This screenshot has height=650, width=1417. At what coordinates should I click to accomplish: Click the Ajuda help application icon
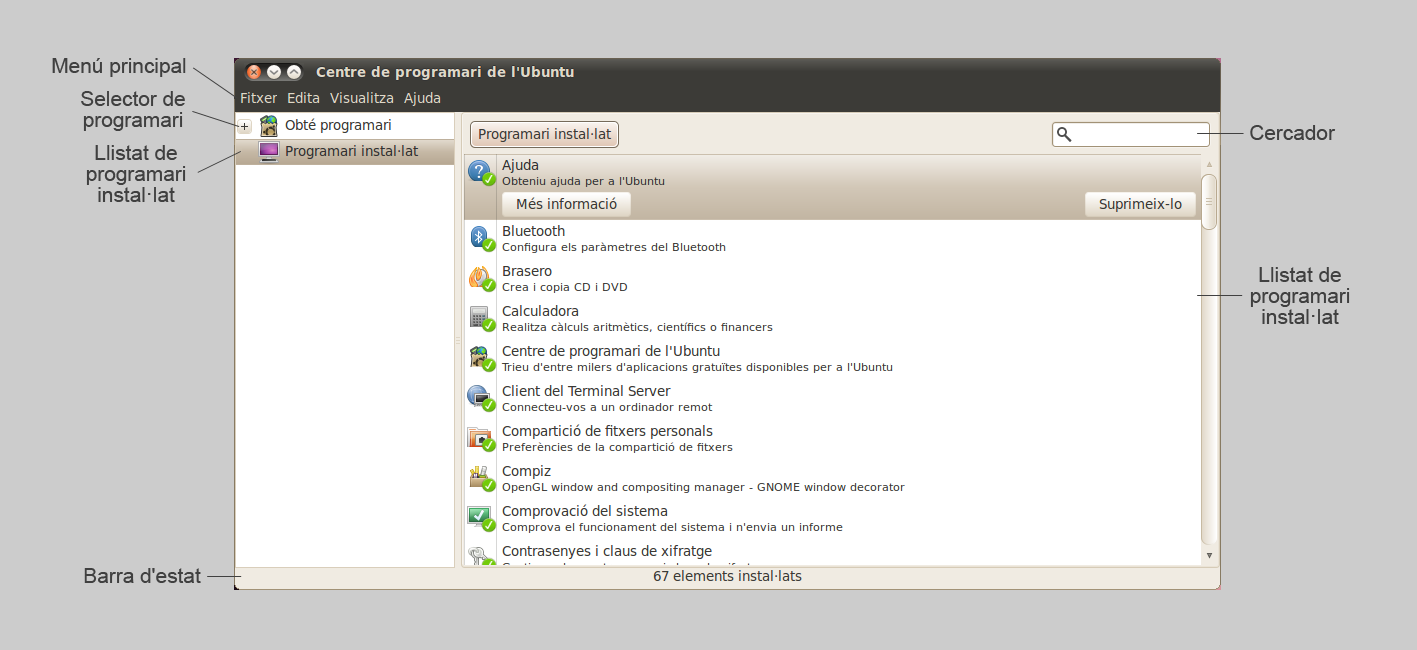[x=481, y=172]
